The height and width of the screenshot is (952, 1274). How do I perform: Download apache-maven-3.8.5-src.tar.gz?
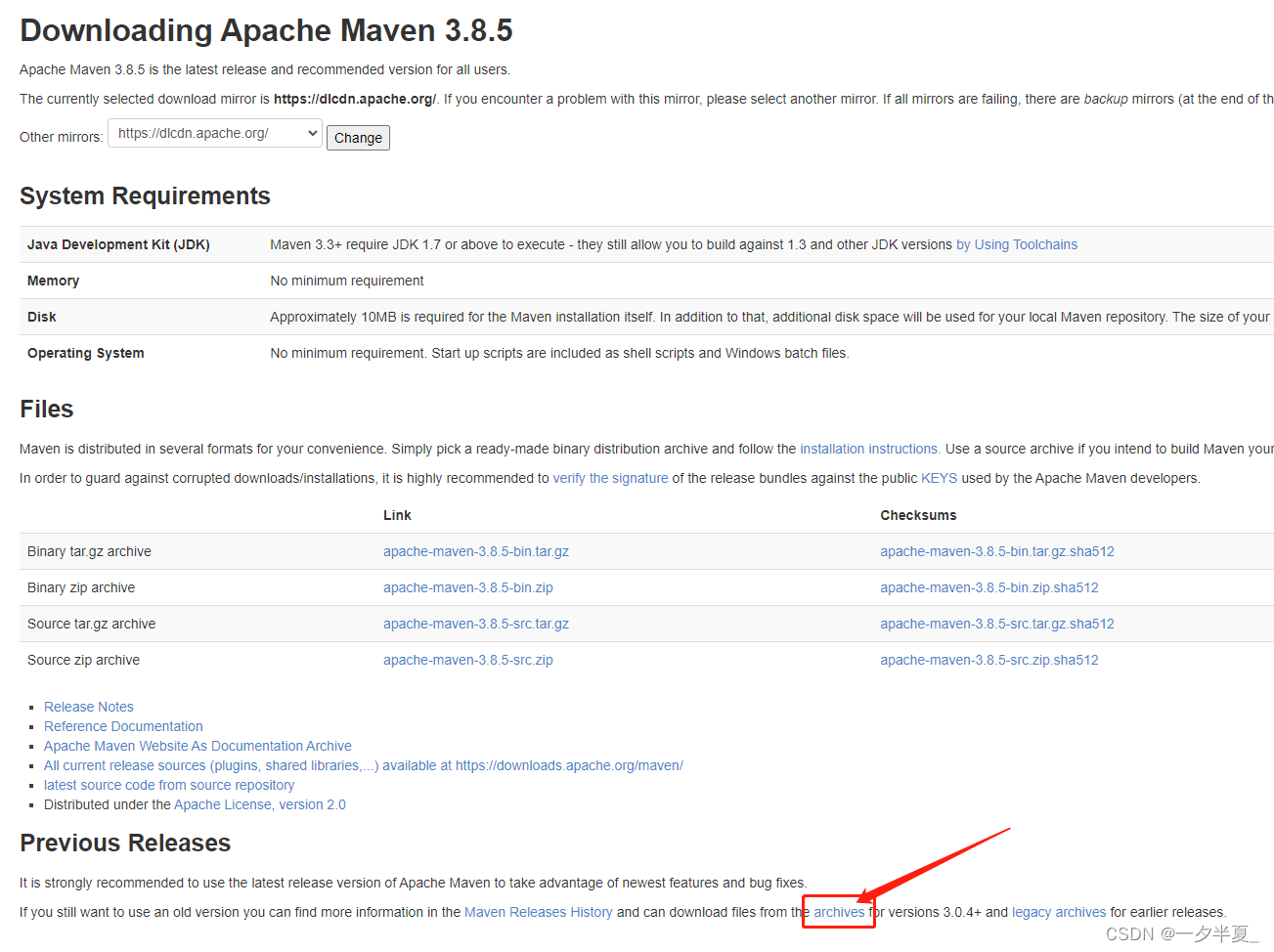click(x=476, y=624)
